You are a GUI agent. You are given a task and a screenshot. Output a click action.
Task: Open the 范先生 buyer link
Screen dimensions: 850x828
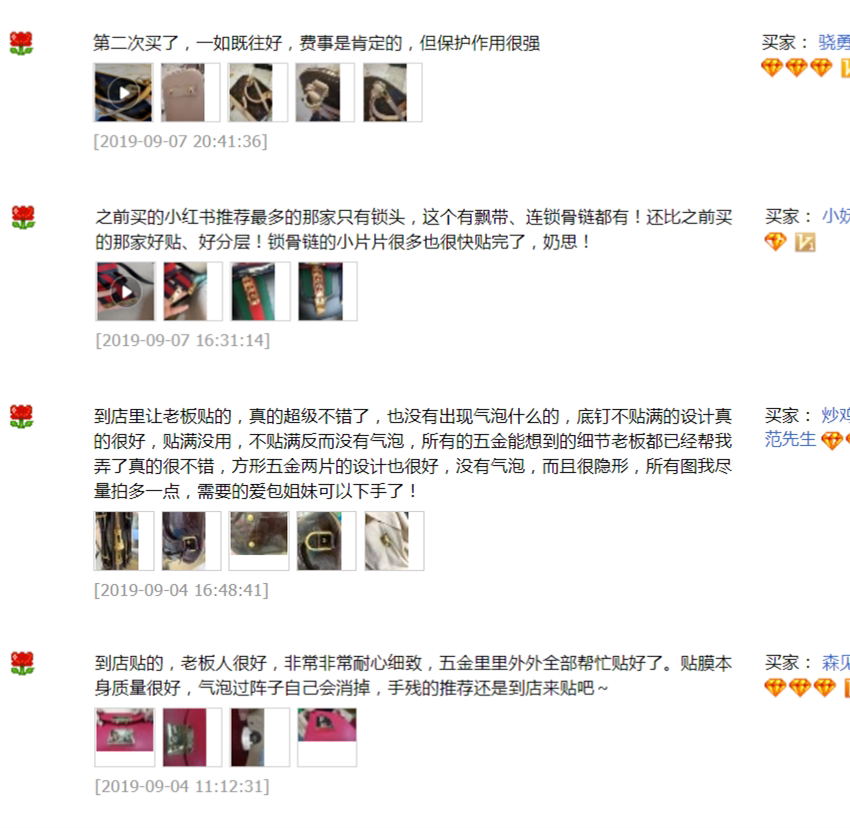point(790,439)
